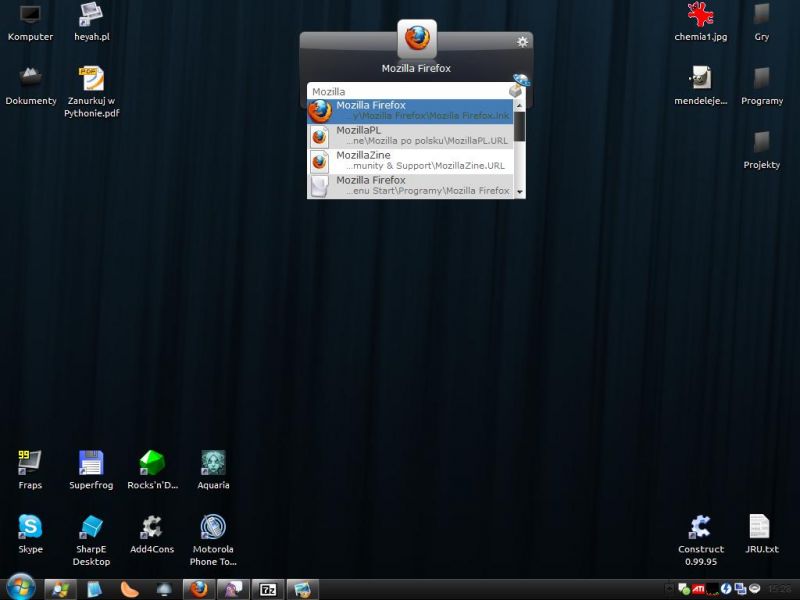Screen dimensions: 800x600
Task: Open the Pidgin taskbar button
Action: point(233,590)
